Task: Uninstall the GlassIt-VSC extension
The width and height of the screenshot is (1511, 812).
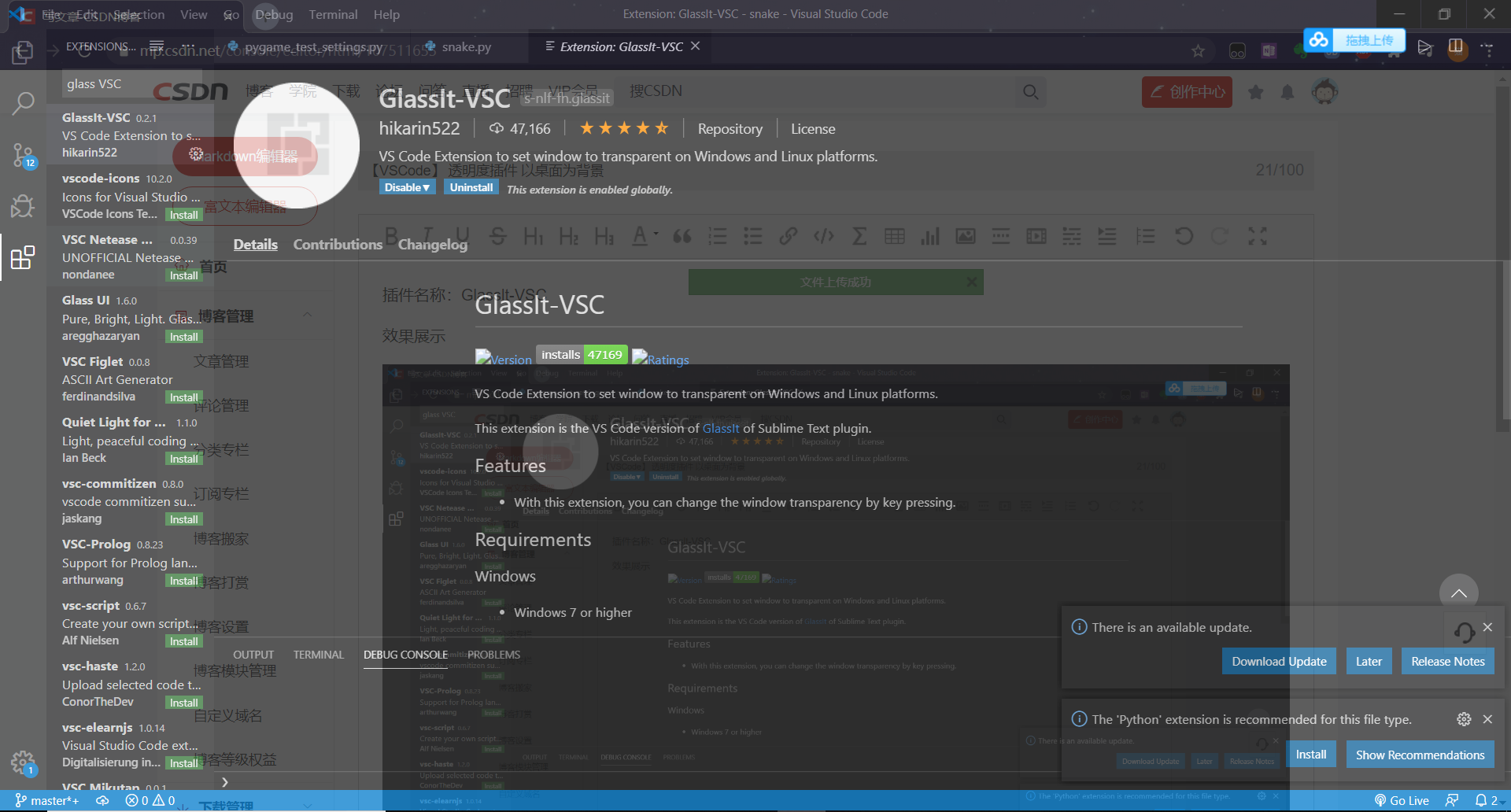Action: [471, 186]
